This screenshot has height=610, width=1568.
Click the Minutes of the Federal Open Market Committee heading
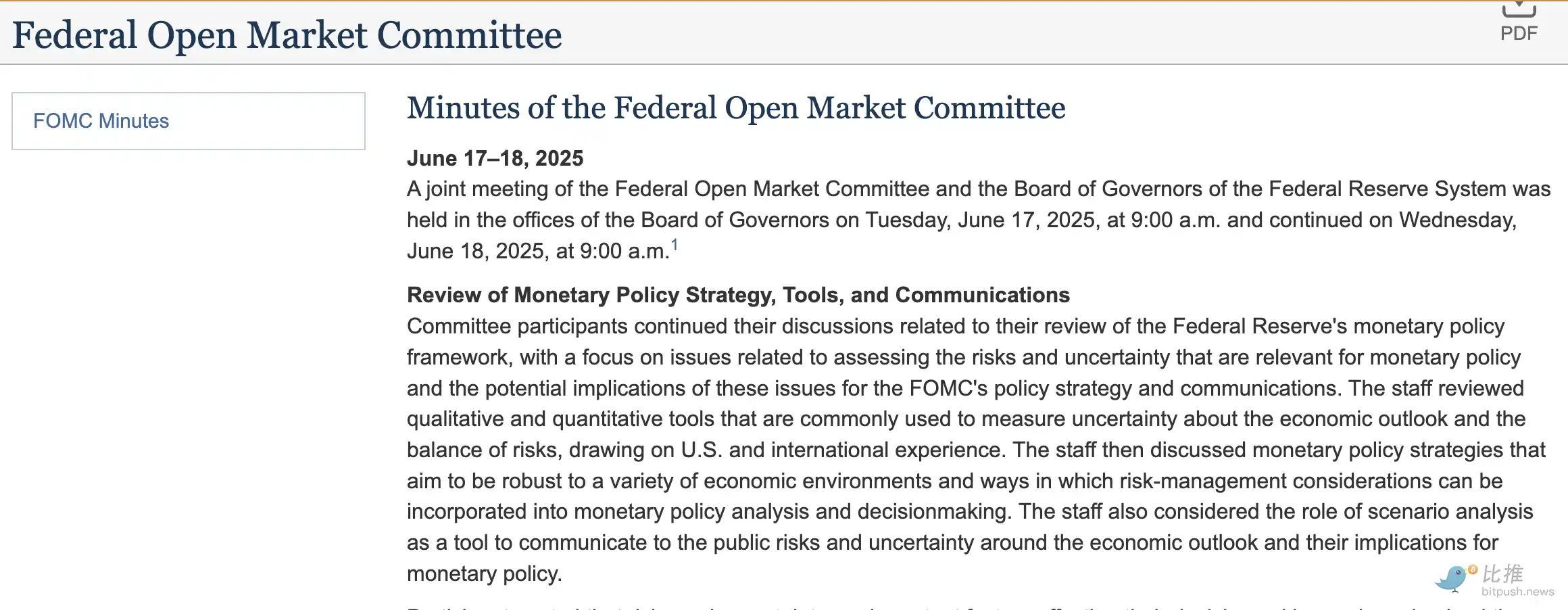pos(736,108)
